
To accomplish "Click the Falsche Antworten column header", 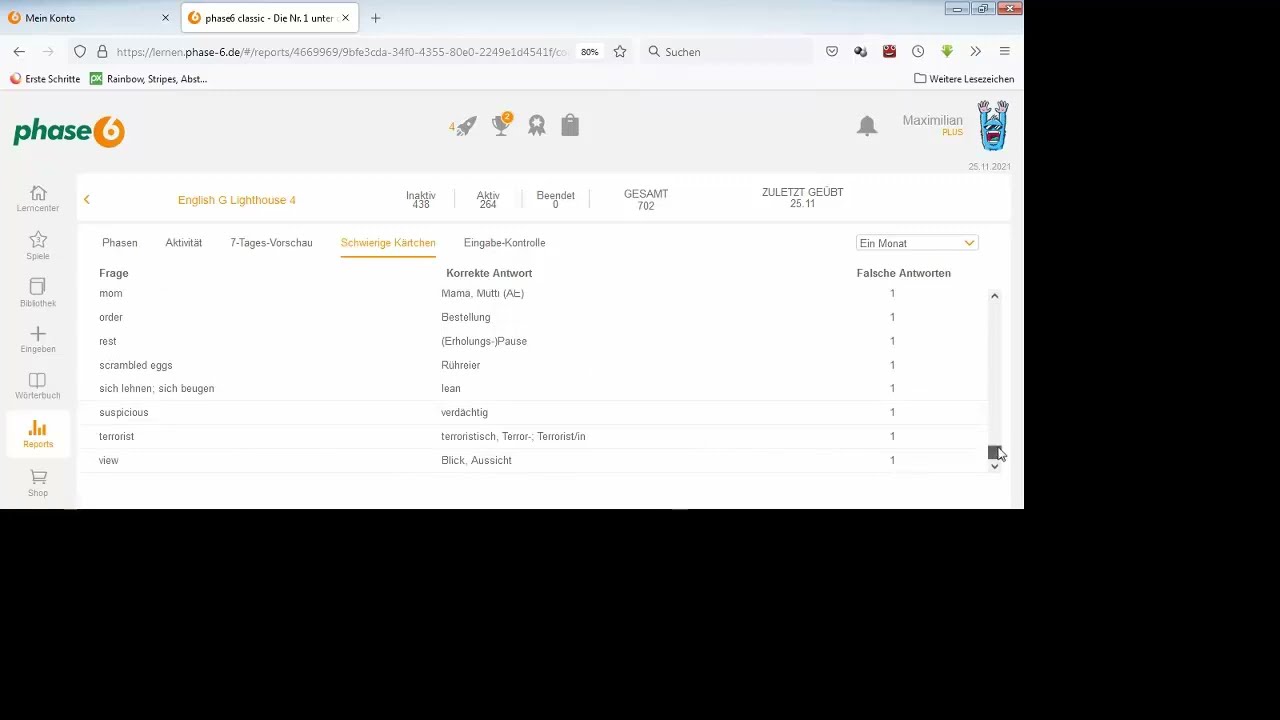I will coord(903,273).
